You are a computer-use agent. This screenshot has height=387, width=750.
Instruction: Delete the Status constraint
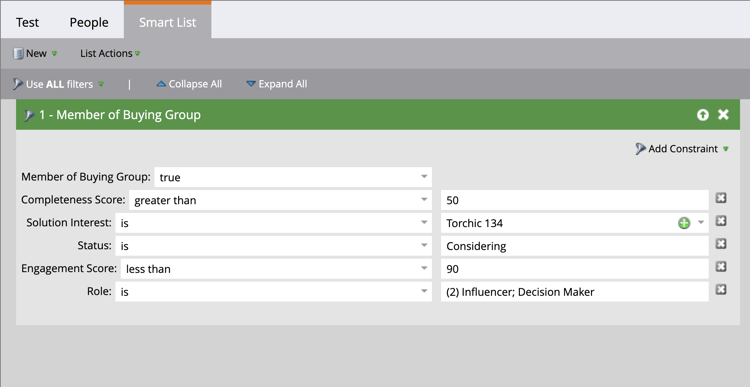click(x=721, y=244)
